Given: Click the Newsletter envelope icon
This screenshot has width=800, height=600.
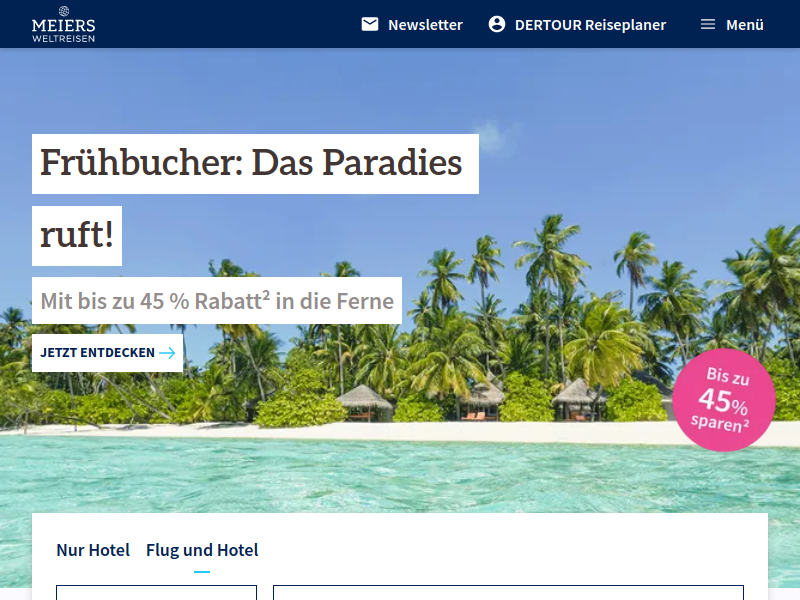Looking at the screenshot, I should 370,24.
